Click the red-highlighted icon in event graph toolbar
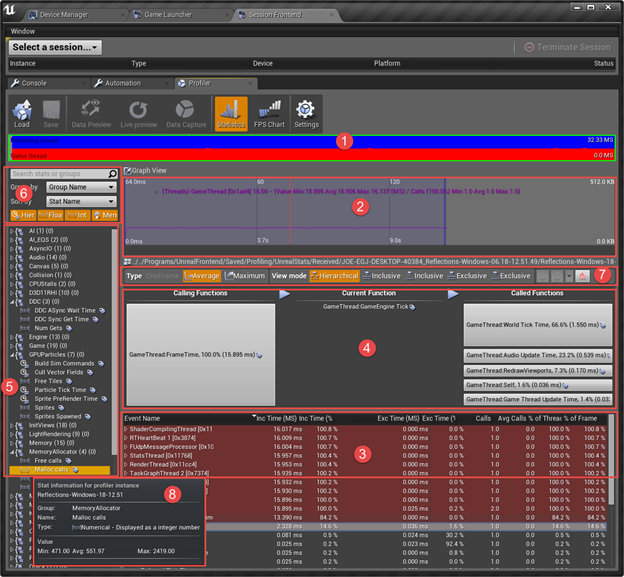Image resolution: width=624 pixels, height=577 pixels. click(582, 276)
